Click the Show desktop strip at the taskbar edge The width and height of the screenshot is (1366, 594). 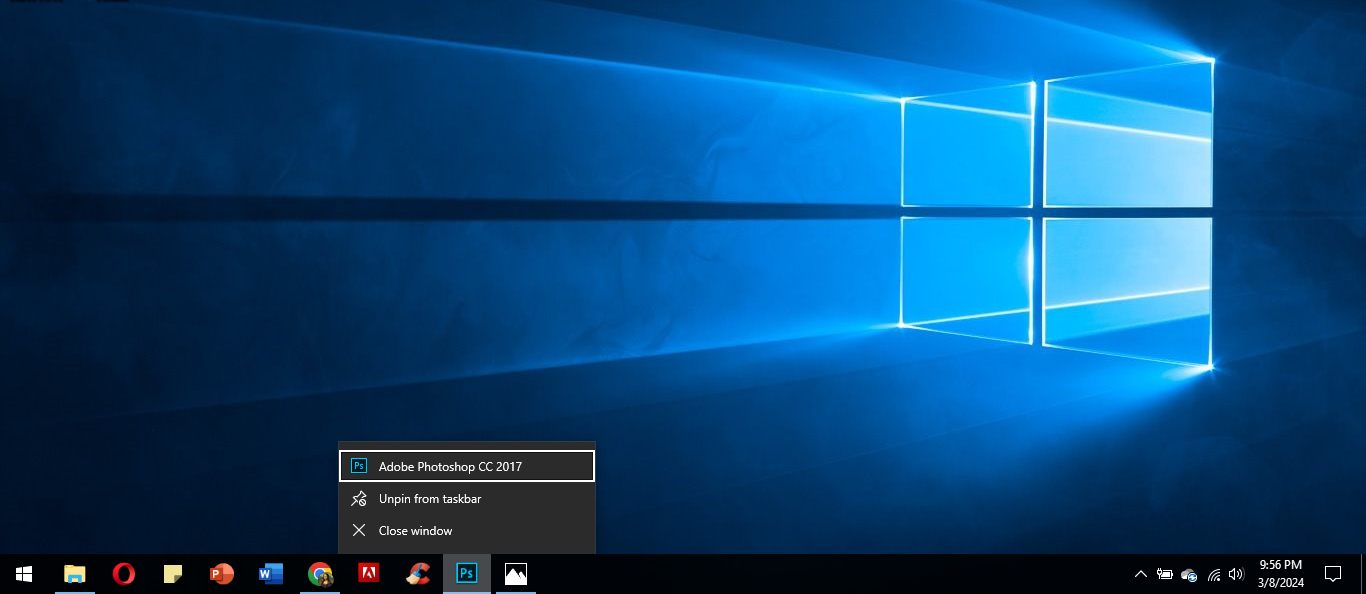click(x=1363, y=574)
